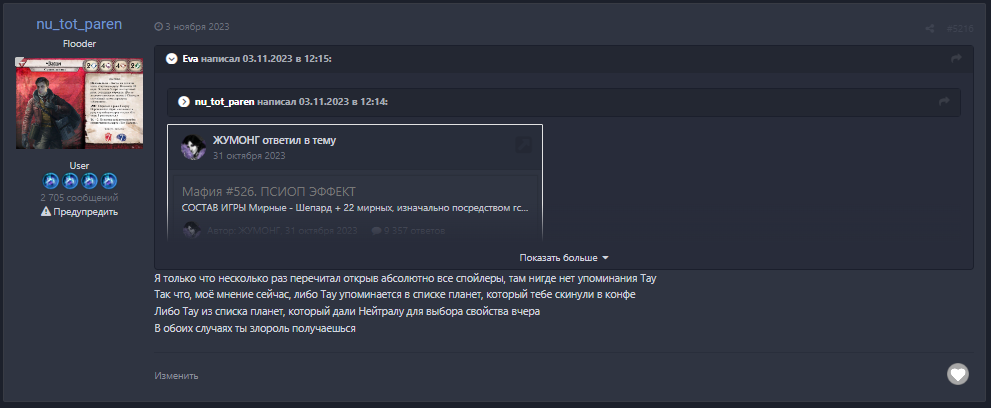Click the Eva username in the quote header
This screenshot has height=408, width=991.
190,59
